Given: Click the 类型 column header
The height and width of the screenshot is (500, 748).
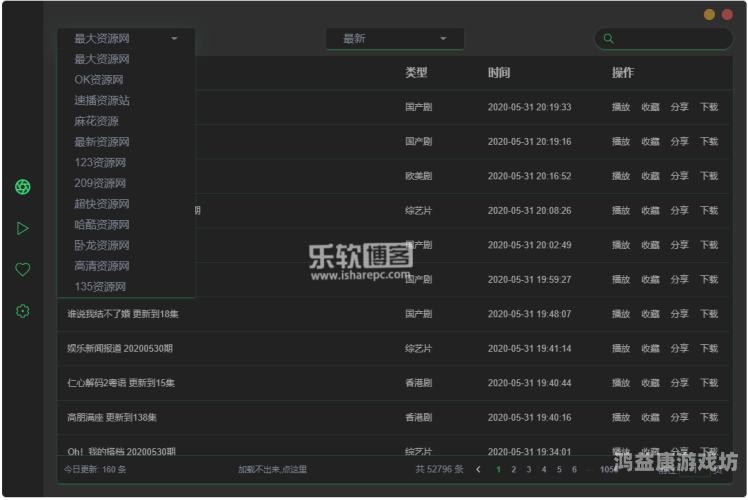Looking at the screenshot, I should point(416,73).
